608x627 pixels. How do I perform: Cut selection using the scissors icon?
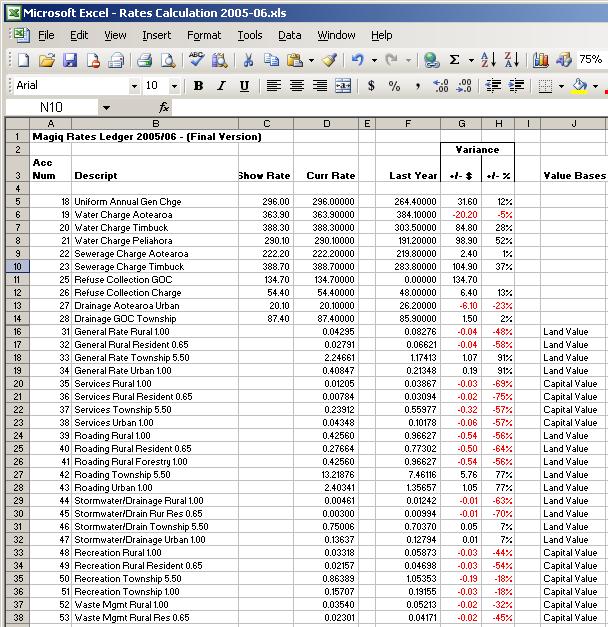coord(248,61)
